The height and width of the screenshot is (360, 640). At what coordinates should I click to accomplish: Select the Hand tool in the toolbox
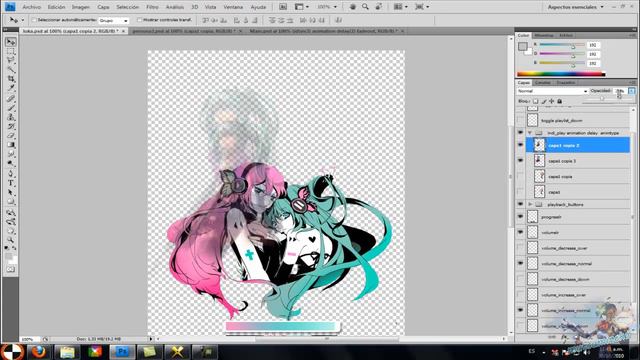pyautogui.click(x=11, y=231)
